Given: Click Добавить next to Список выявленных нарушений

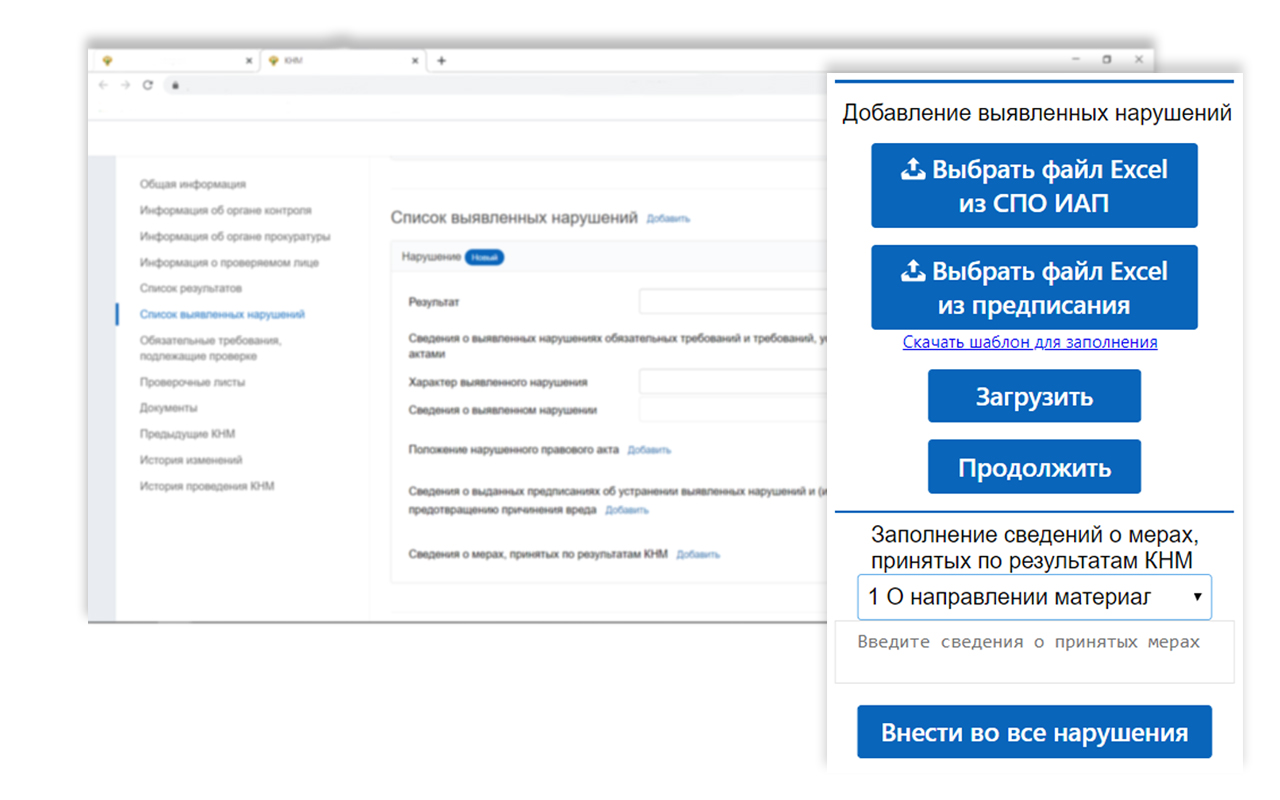Looking at the screenshot, I should tap(668, 218).
